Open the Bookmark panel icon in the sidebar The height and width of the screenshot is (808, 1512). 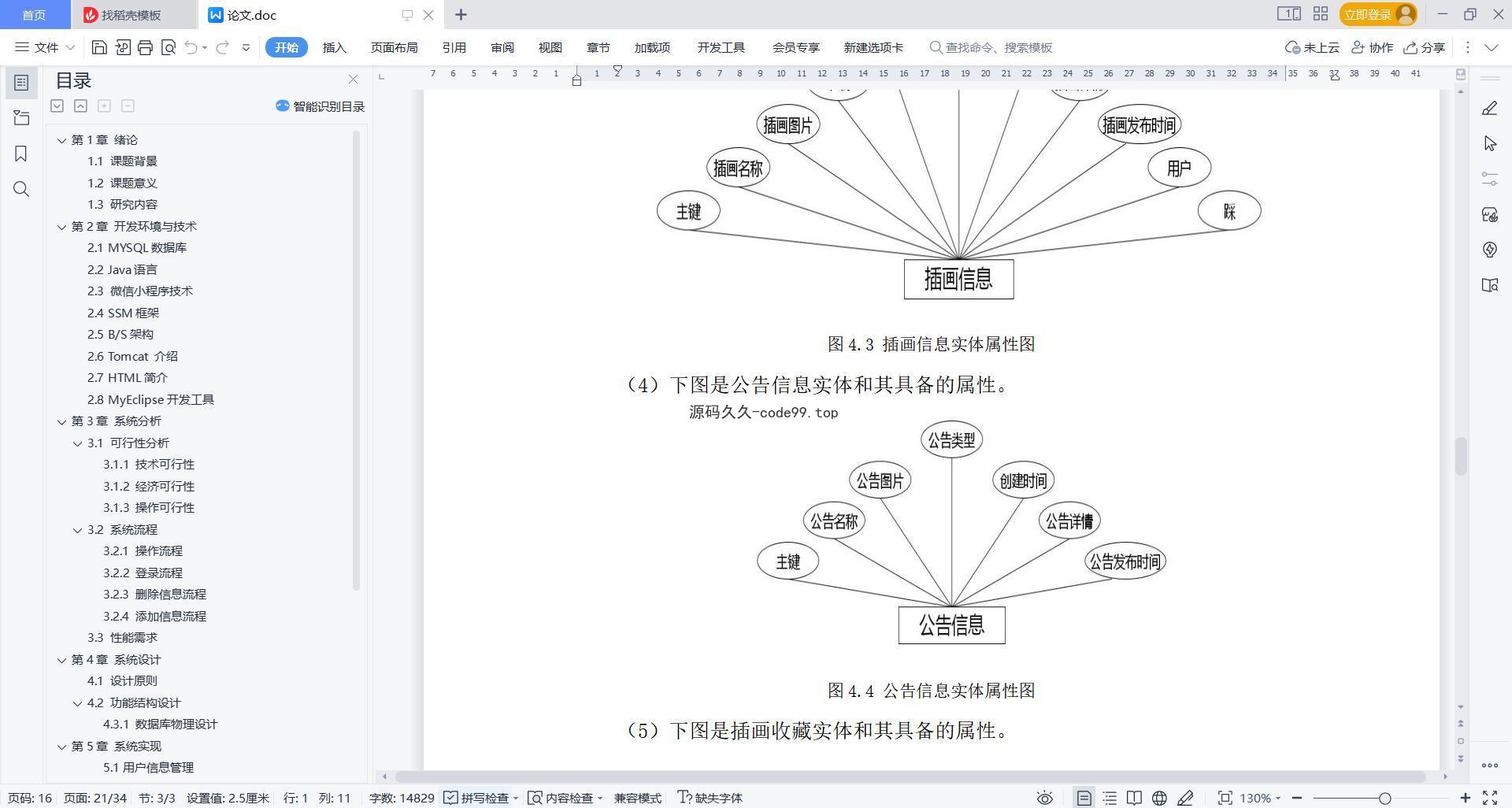(21, 154)
